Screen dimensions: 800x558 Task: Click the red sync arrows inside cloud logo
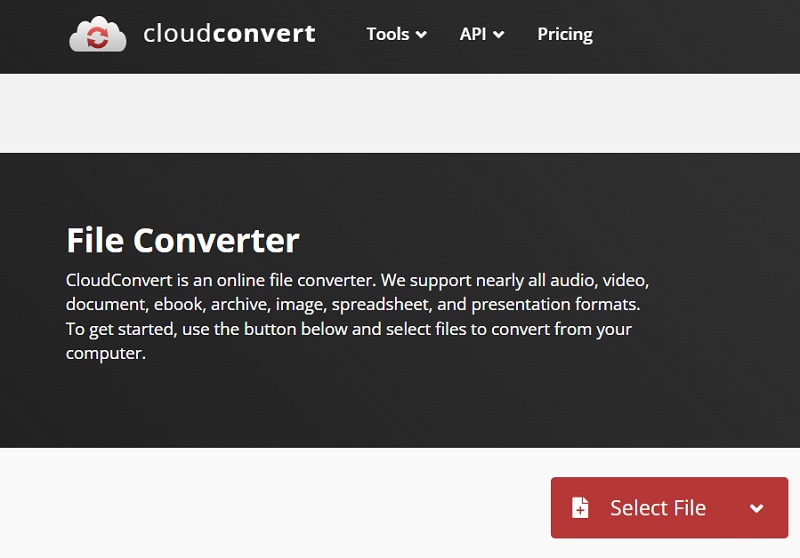tap(97, 37)
